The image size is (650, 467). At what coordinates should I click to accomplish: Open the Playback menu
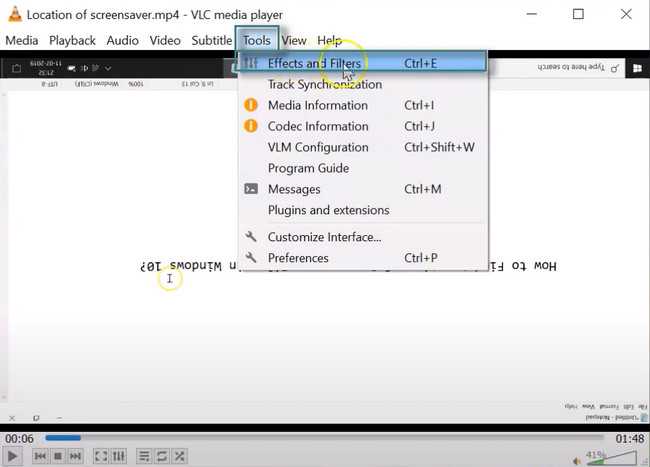point(72,41)
